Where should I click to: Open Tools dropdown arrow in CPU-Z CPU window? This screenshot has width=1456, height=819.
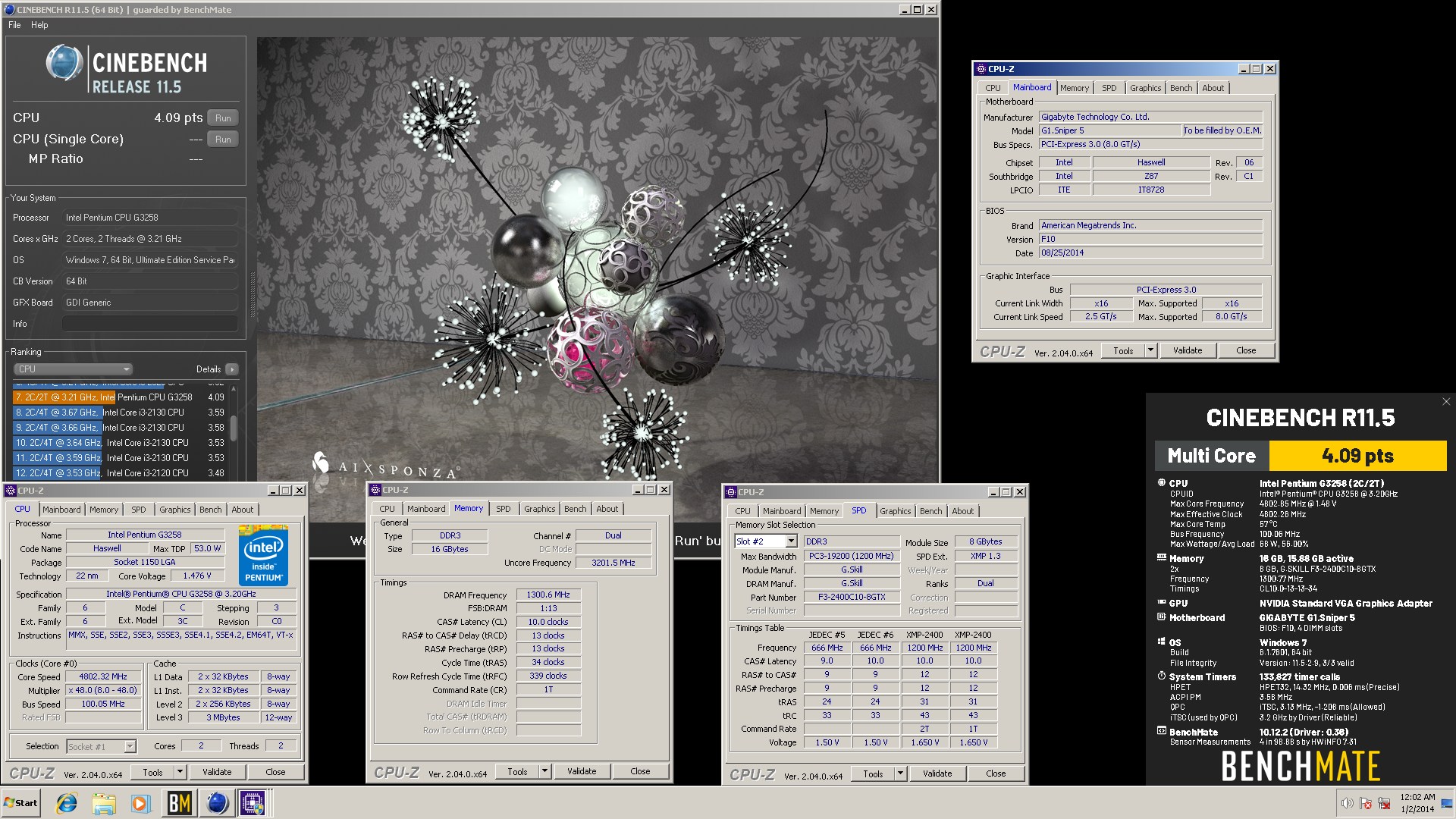point(180,772)
